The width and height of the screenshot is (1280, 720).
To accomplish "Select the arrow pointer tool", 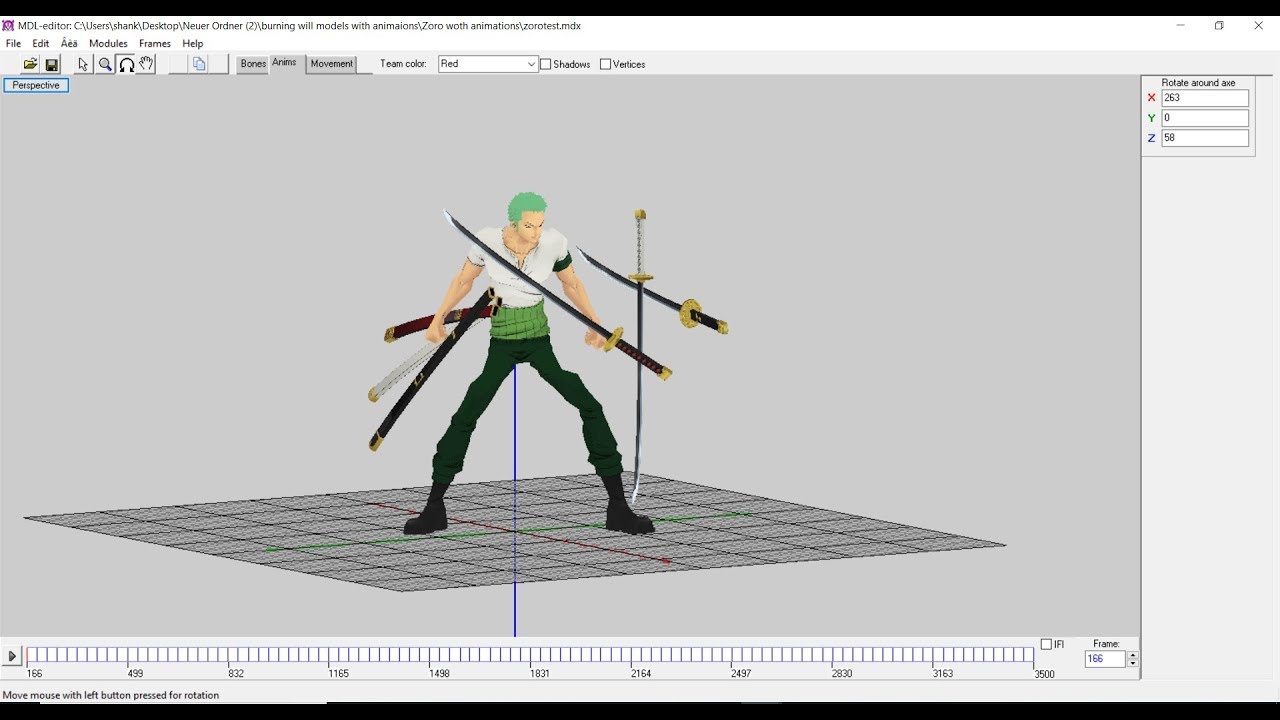I will (x=83, y=64).
